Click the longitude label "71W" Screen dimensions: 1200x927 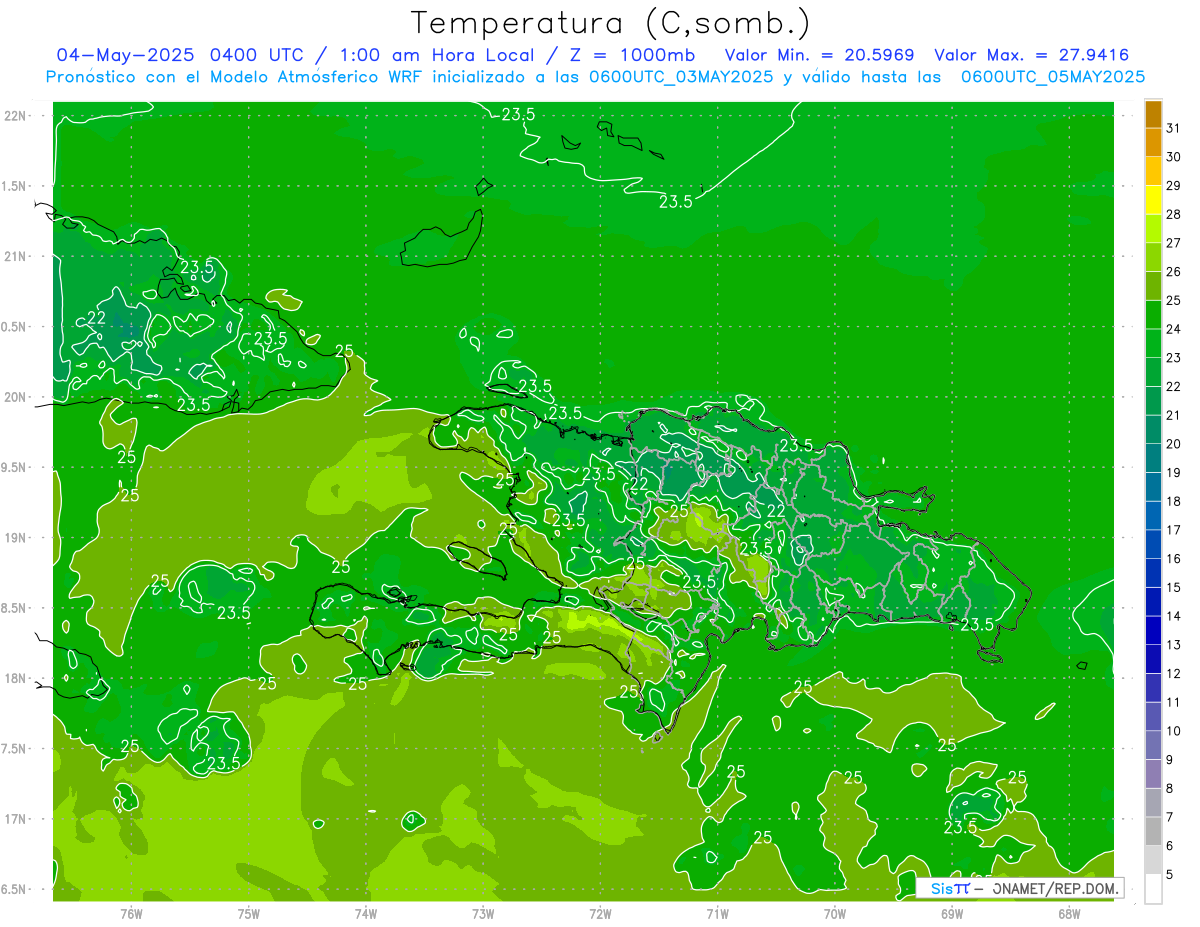(717, 913)
